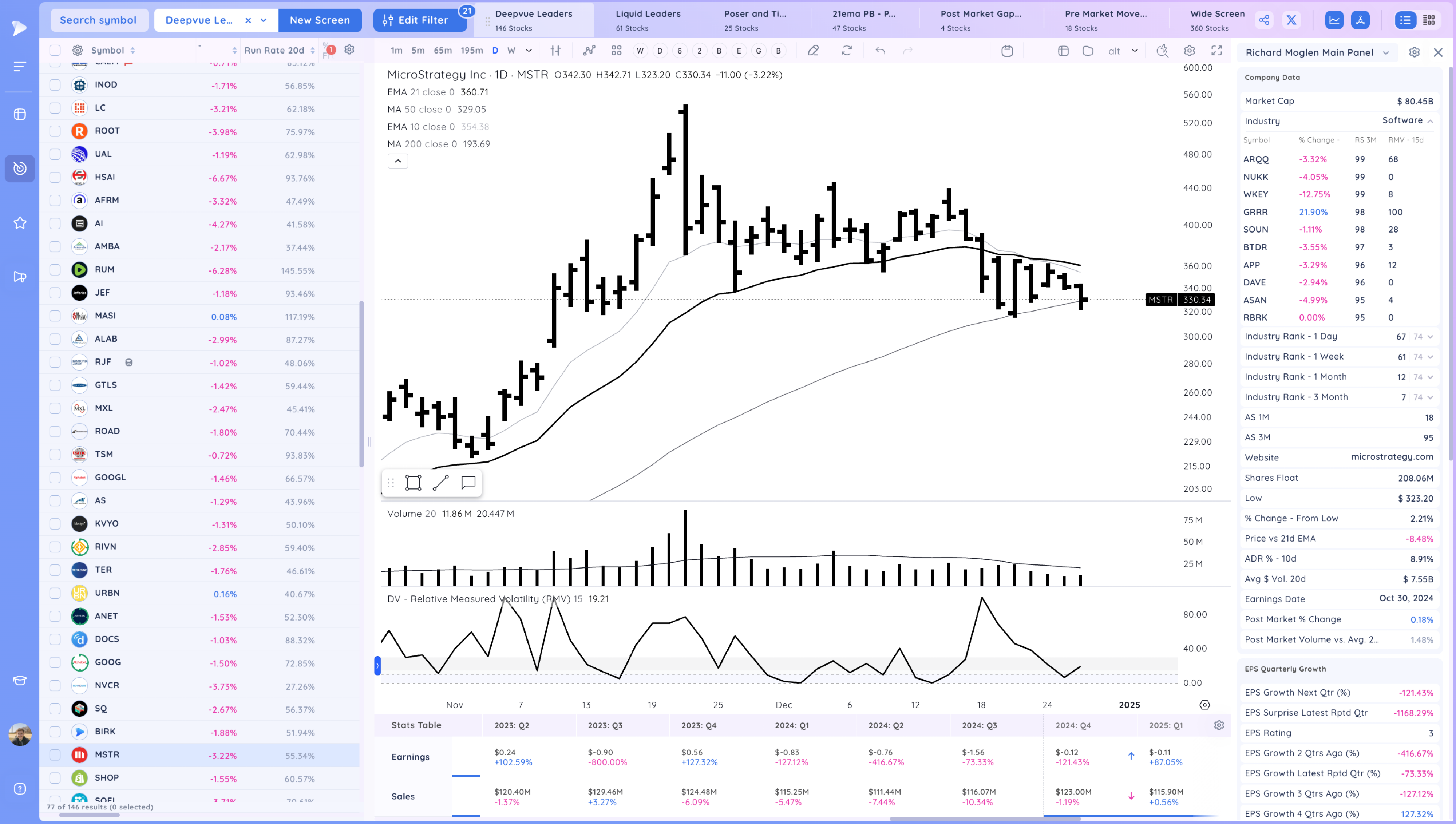The width and height of the screenshot is (1456, 824).
Task: Click the rectangle drawing tool icon
Action: pyautogui.click(x=413, y=483)
